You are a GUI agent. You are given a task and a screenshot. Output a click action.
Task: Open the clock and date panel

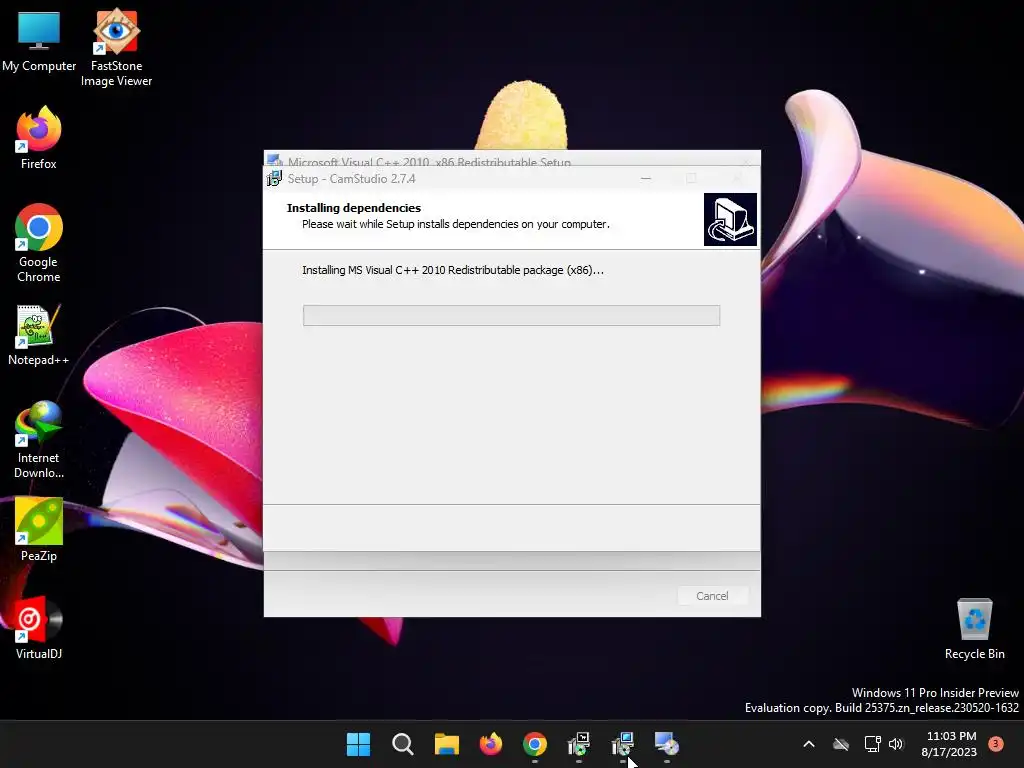[x=949, y=744]
